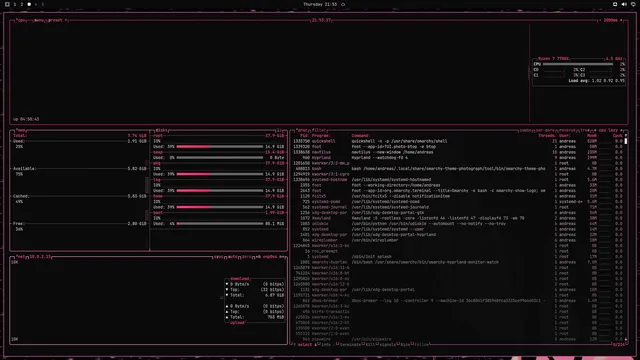The width and height of the screenshot is (640, 360).
Task: Click the Thursday 21:53 clock
Action: (320, 4)
